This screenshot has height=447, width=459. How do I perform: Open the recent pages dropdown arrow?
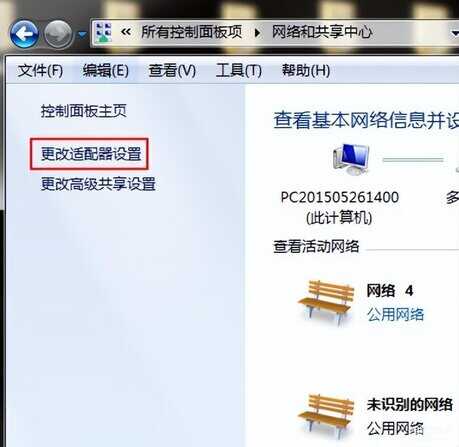82,34
